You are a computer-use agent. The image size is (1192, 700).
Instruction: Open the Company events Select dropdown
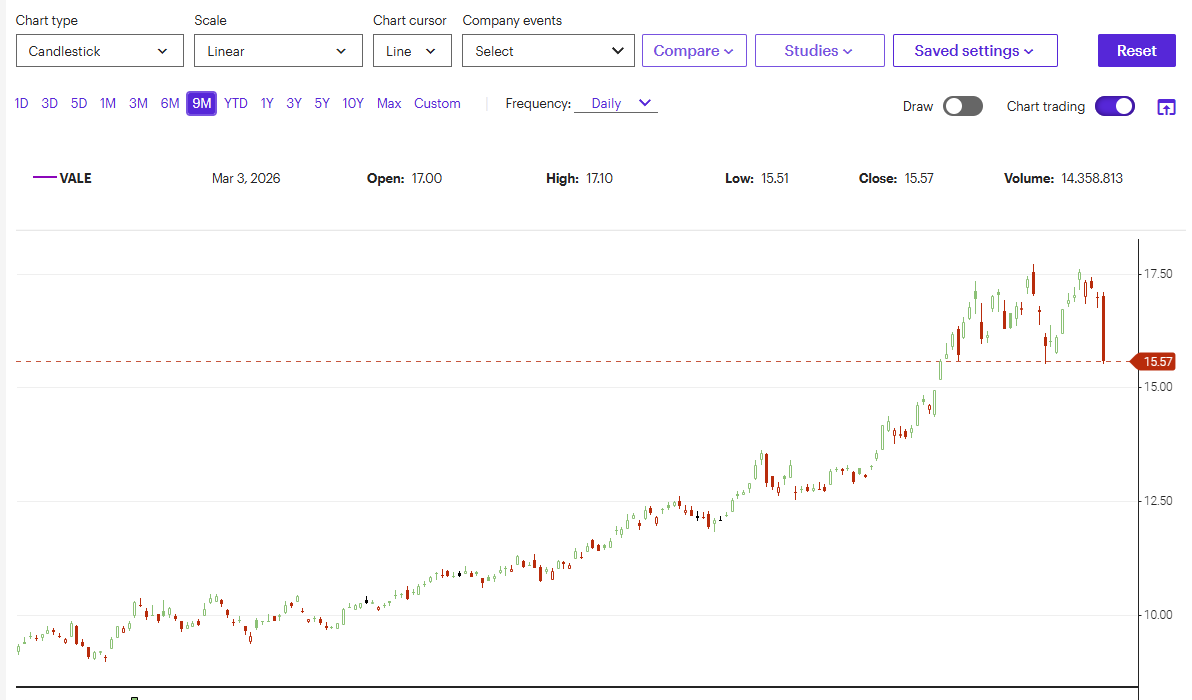548,51
